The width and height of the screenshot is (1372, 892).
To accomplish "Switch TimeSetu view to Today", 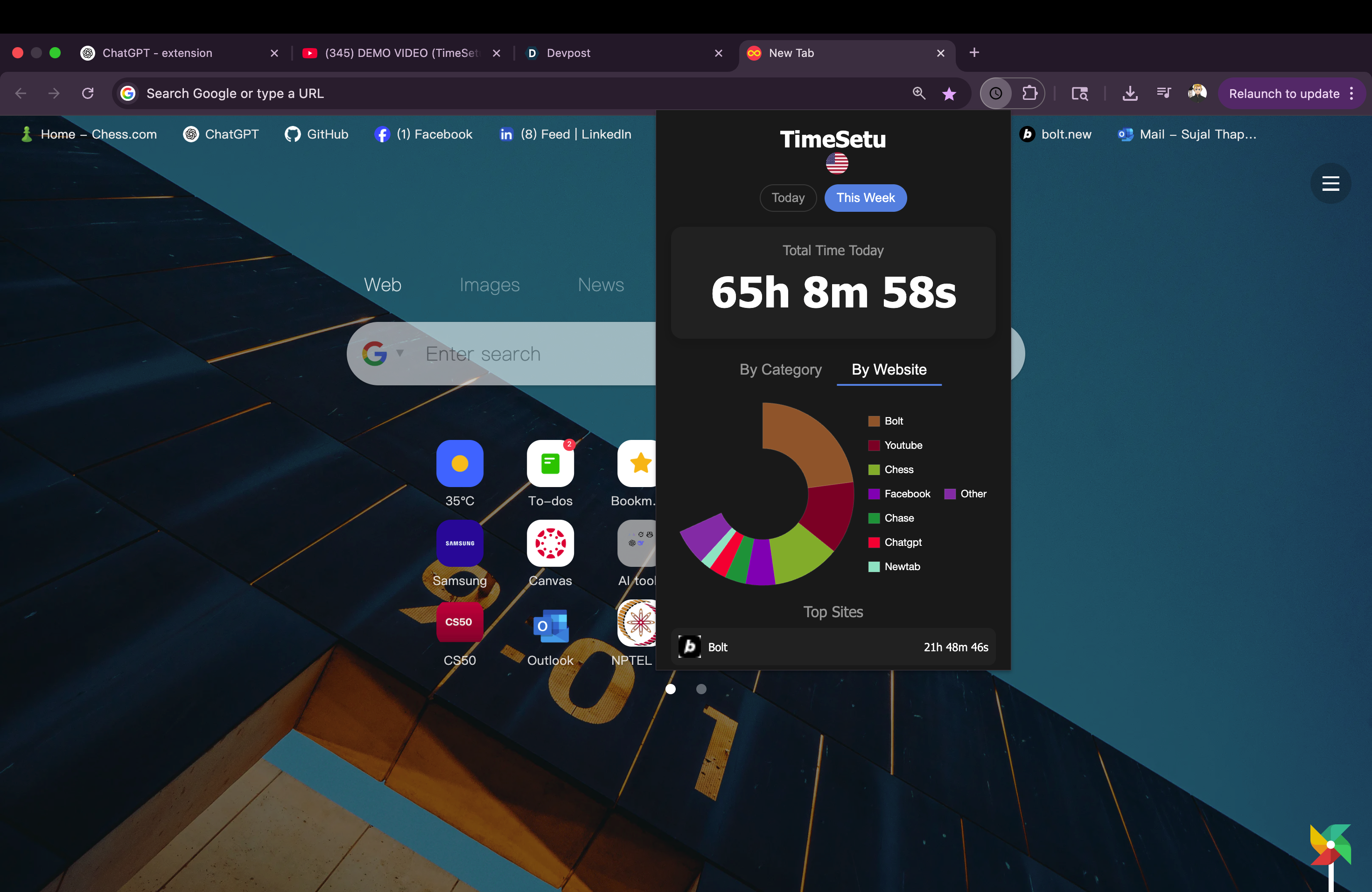I will click(x=788, y=198).
